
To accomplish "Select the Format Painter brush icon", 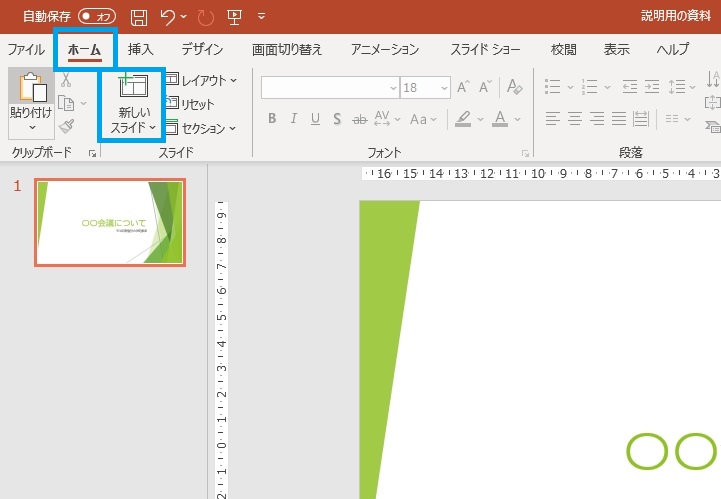I will pyautogui.click(x=67, y=126).
